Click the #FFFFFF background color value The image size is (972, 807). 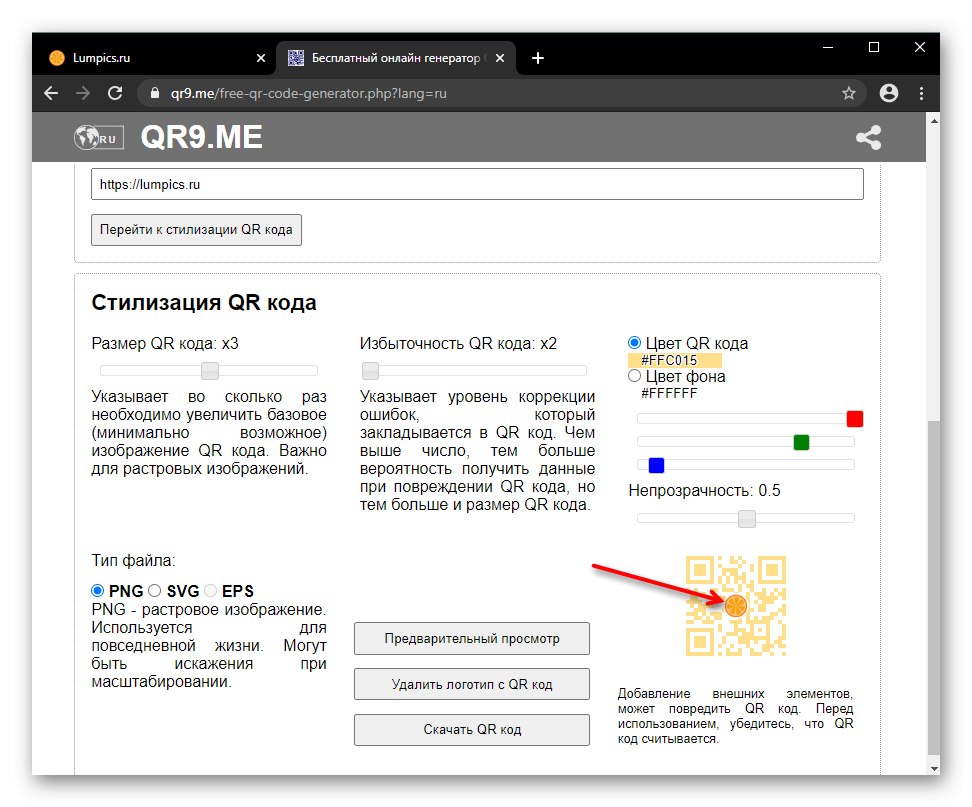(669, 393)
